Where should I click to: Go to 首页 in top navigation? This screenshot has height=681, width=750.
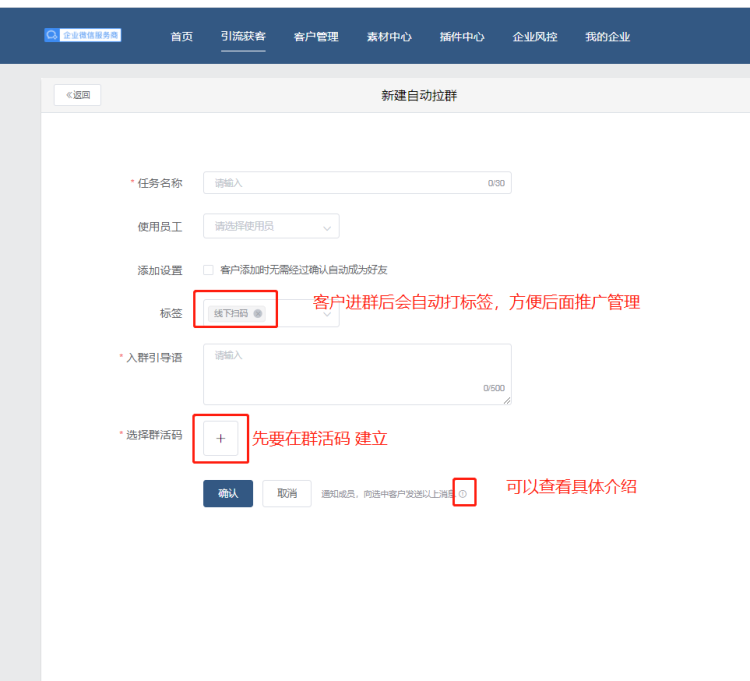pyautogui.click(x=181, y=37)
